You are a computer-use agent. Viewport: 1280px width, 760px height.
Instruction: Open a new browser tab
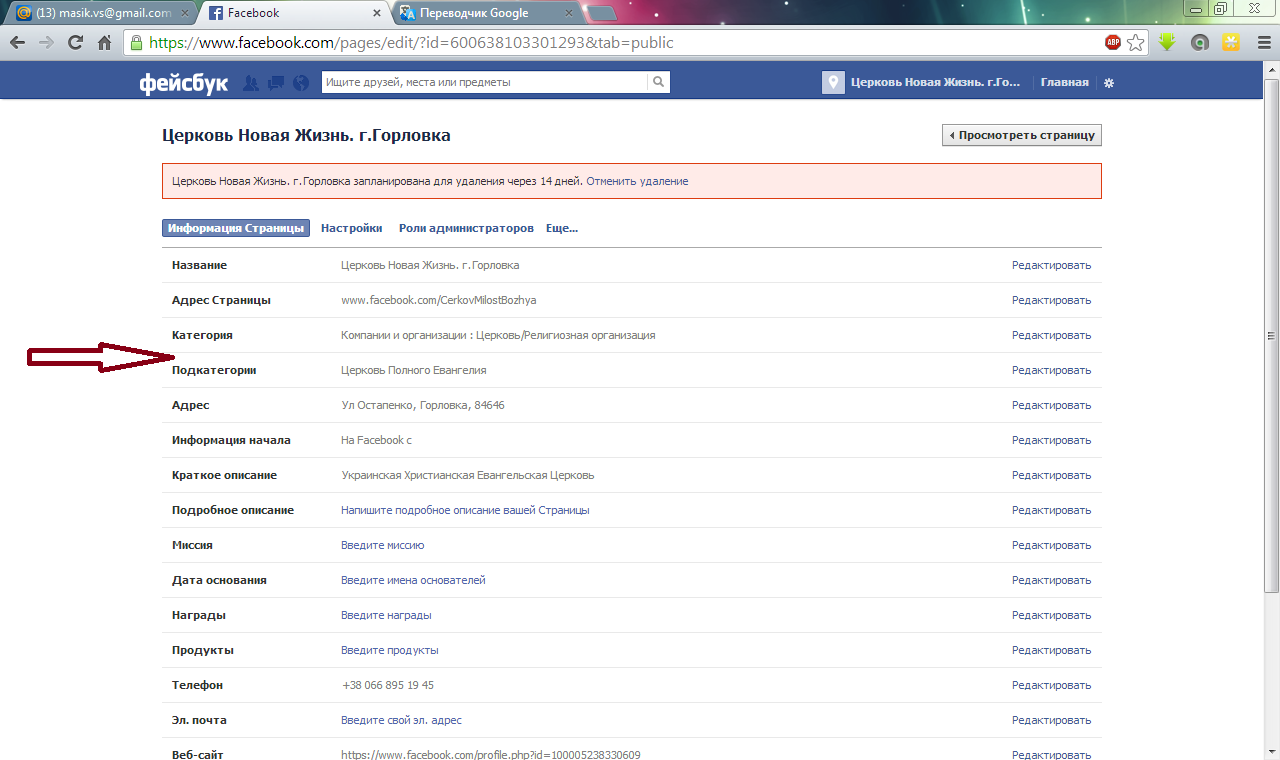[600, 14]
